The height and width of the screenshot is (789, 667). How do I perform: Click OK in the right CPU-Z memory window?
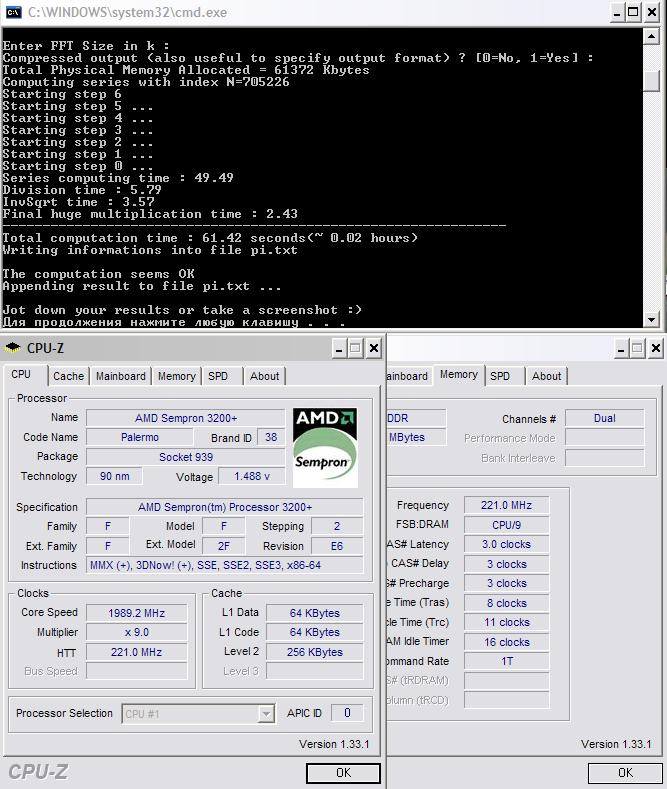coord(625,773)
